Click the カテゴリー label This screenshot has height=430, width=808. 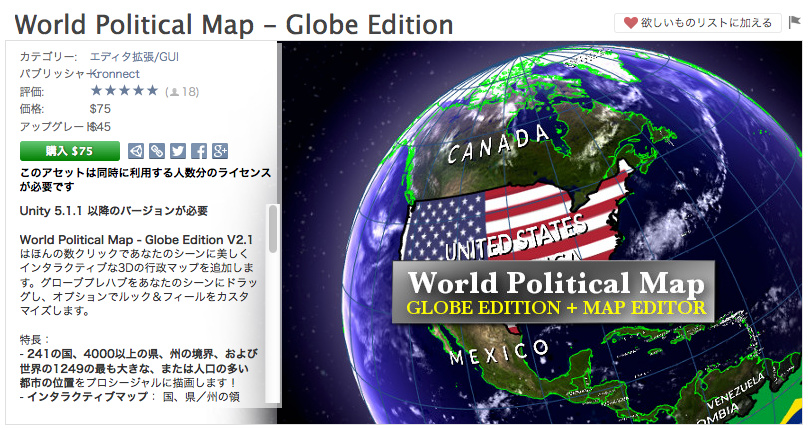48,57
